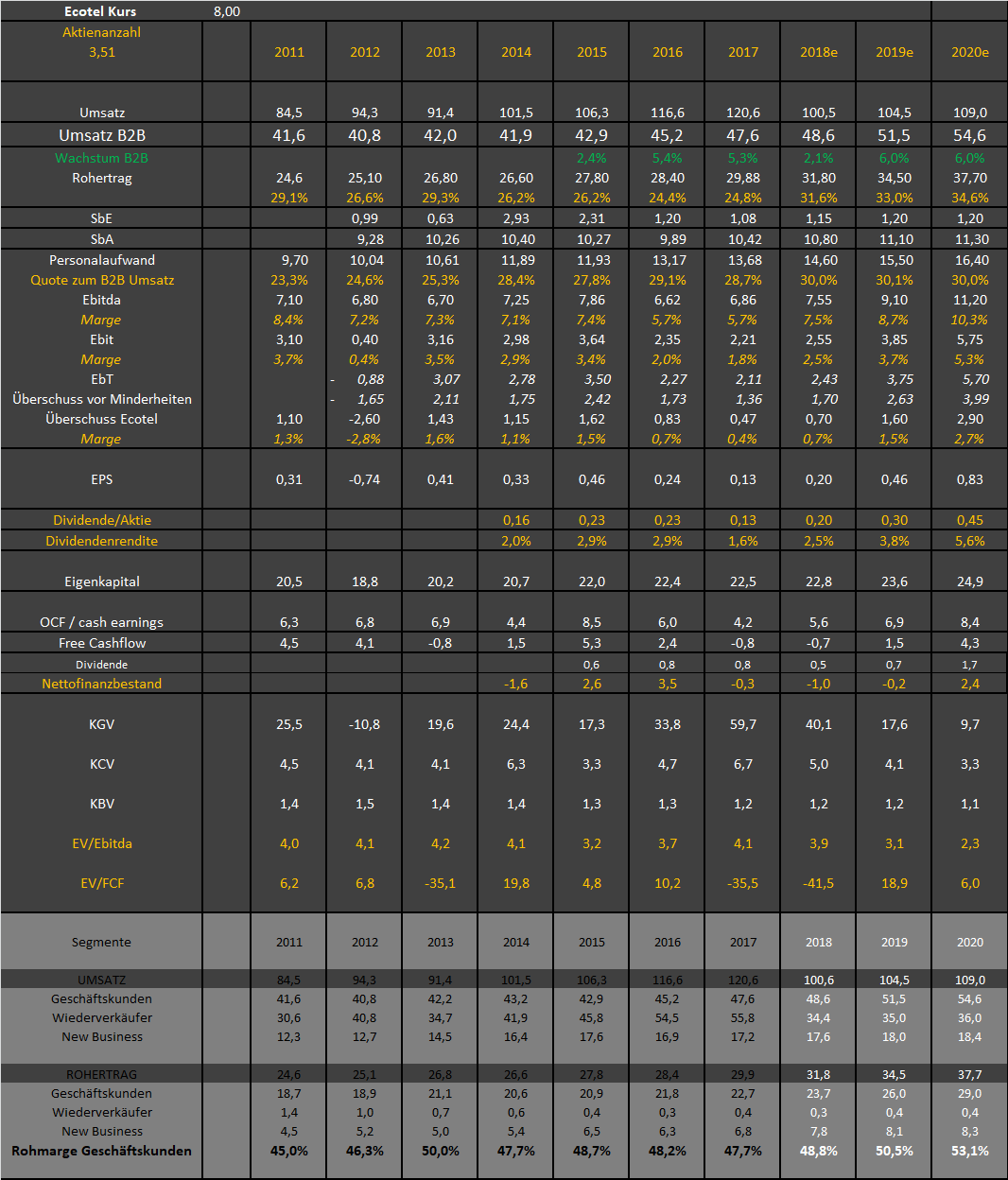The width and height of the screenshot is (1008, 1180).
Task: Select the "Überschuss vor Minderheiten" row label
Action: (x=101, y=399)
